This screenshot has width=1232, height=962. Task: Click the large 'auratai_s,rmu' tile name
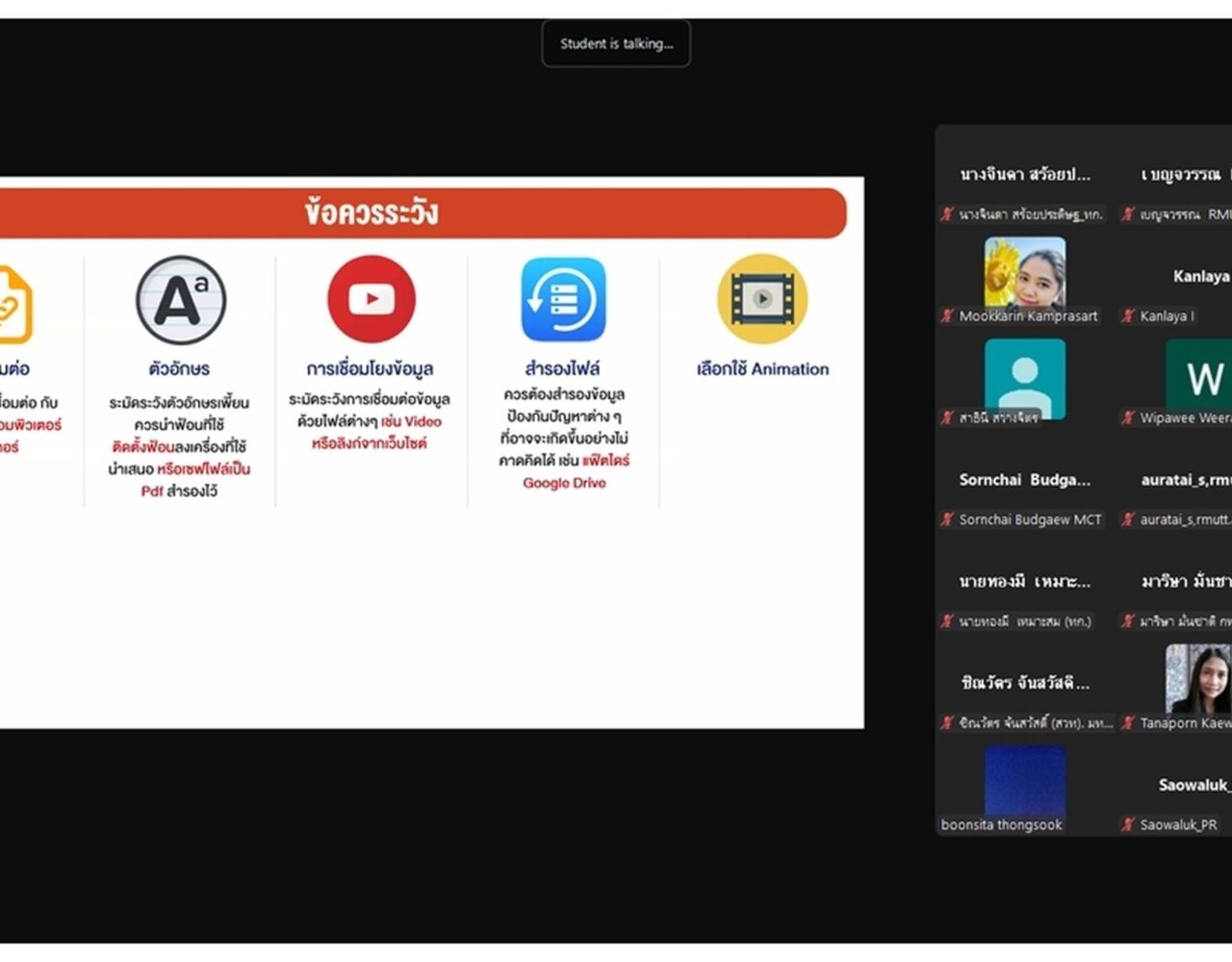point(1186,480)
